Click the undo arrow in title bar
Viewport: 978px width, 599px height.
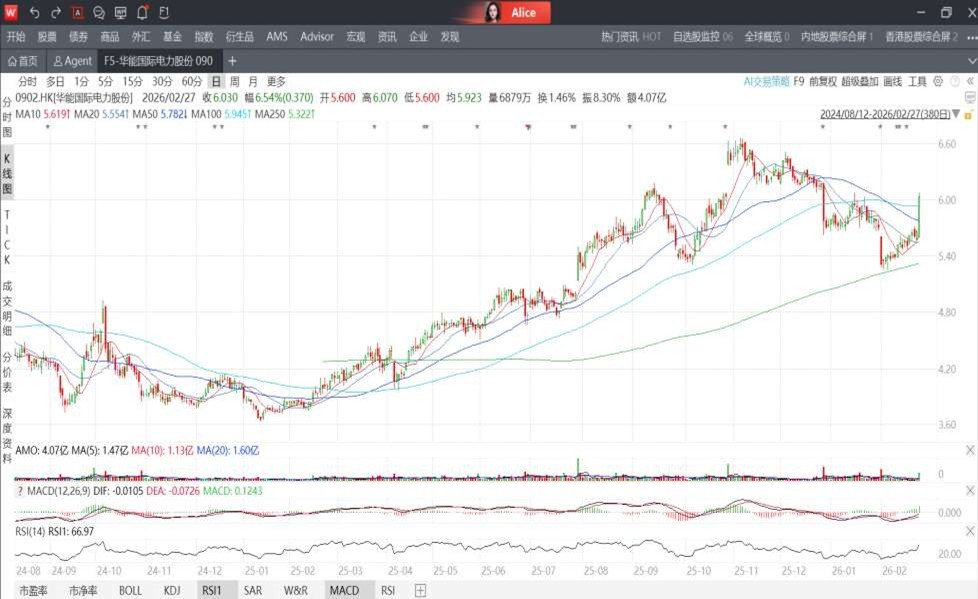point(35,13)
